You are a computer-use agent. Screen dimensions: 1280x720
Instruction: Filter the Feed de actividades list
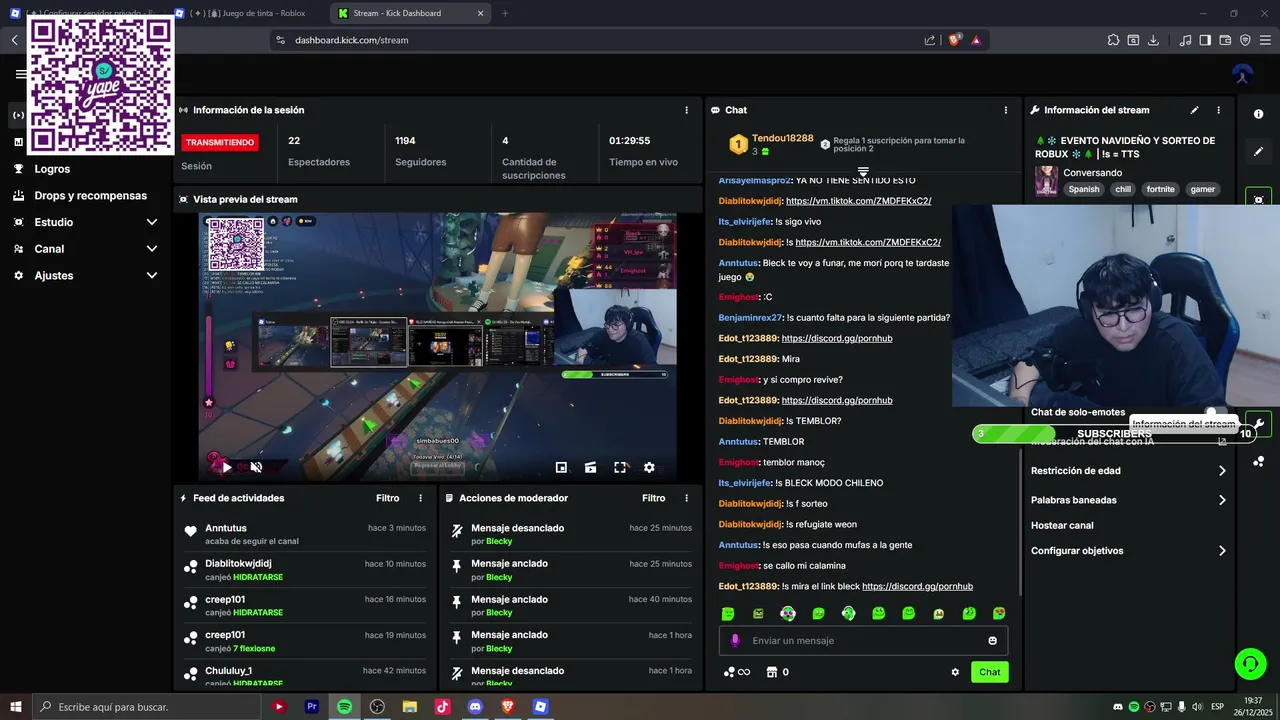(x=387, y=498)
